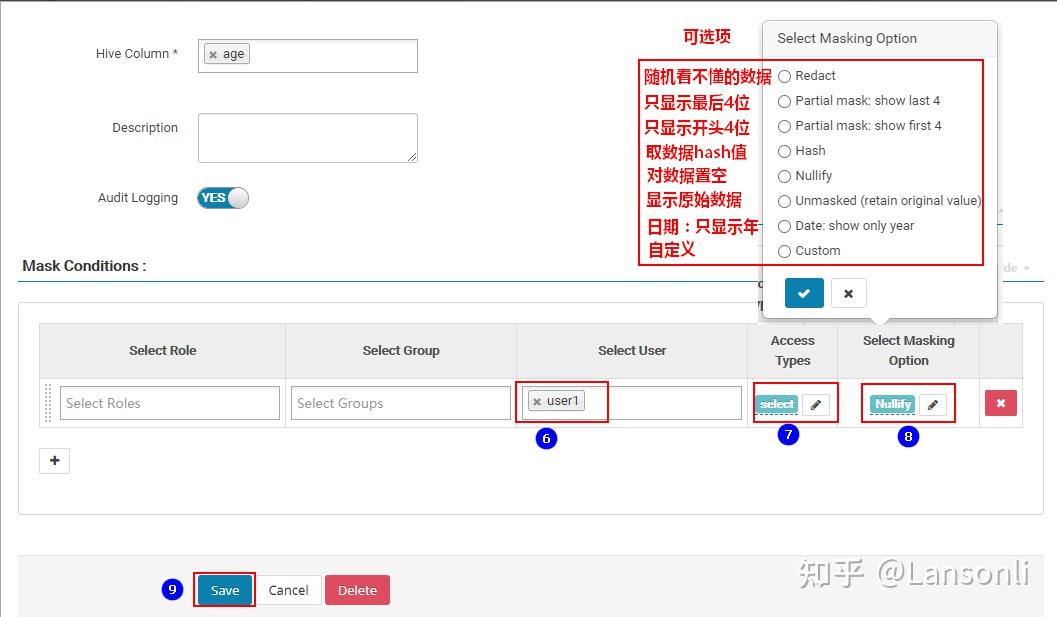The height and width of the screenshot is (617, 1057).
Task: Remove the age tag from Hive Column
Action: (216, 54)
